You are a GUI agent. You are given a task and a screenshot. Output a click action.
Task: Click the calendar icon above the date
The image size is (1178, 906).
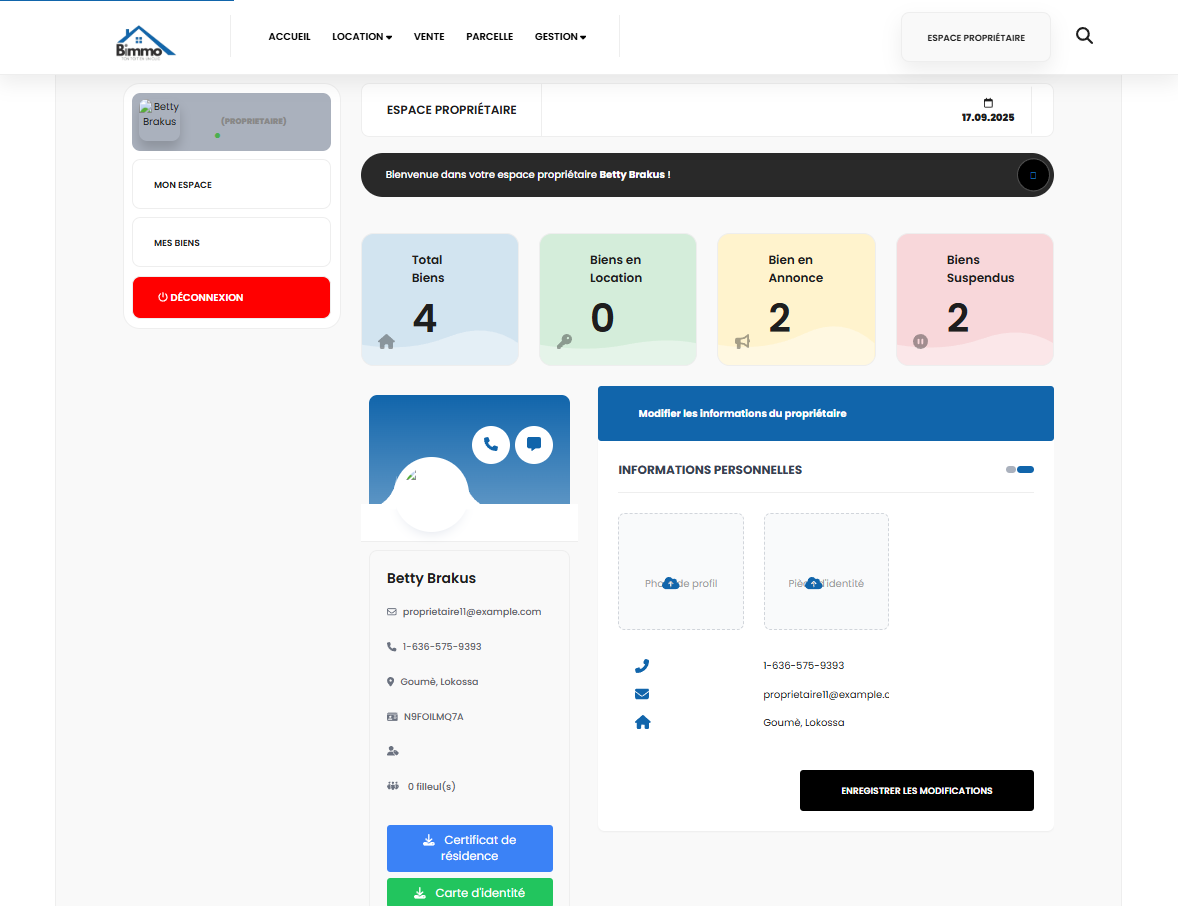[988, 103]
